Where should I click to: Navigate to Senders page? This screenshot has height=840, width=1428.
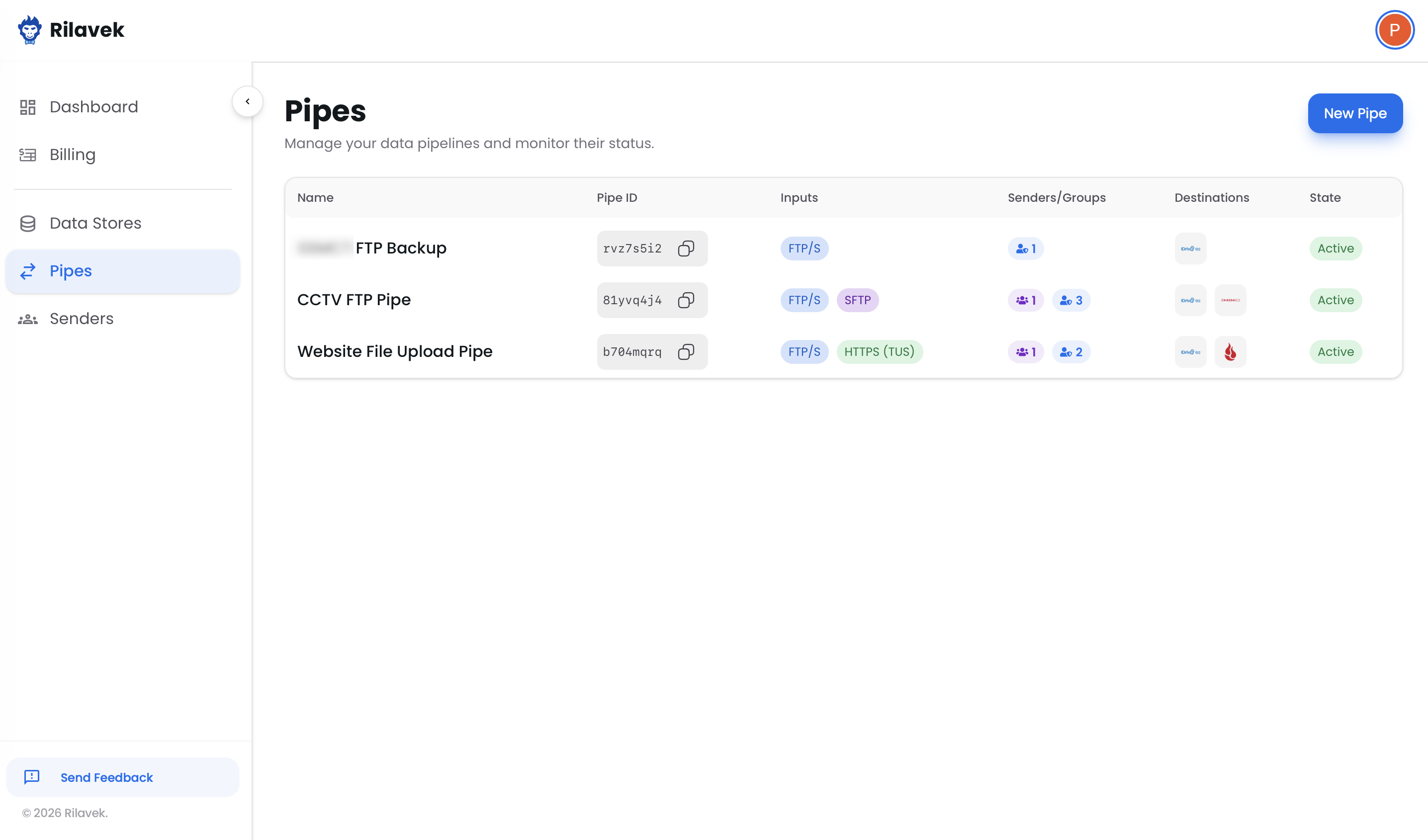[82, 318]
